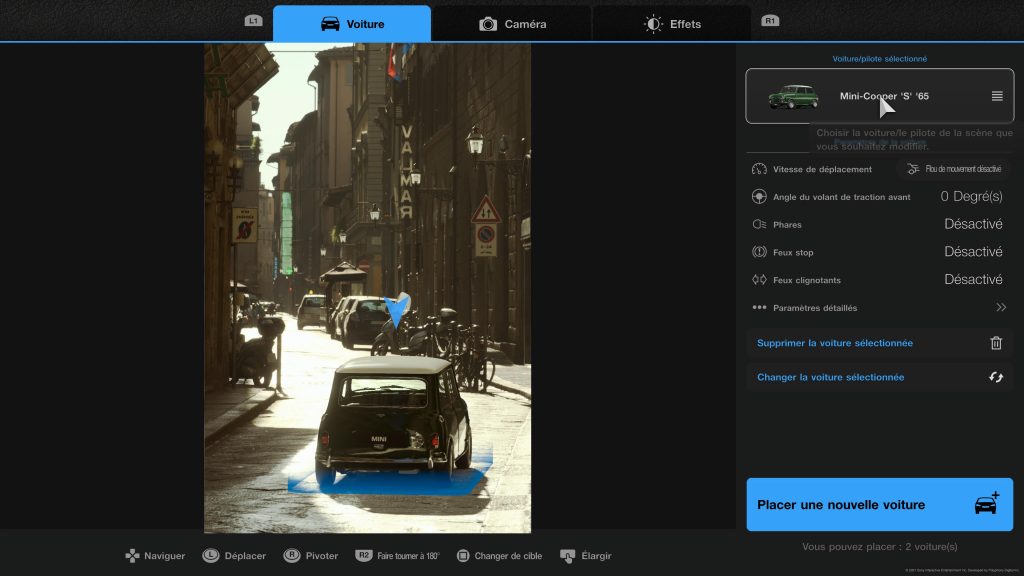Toggle Feux clignotants indicators

(973, 280)
